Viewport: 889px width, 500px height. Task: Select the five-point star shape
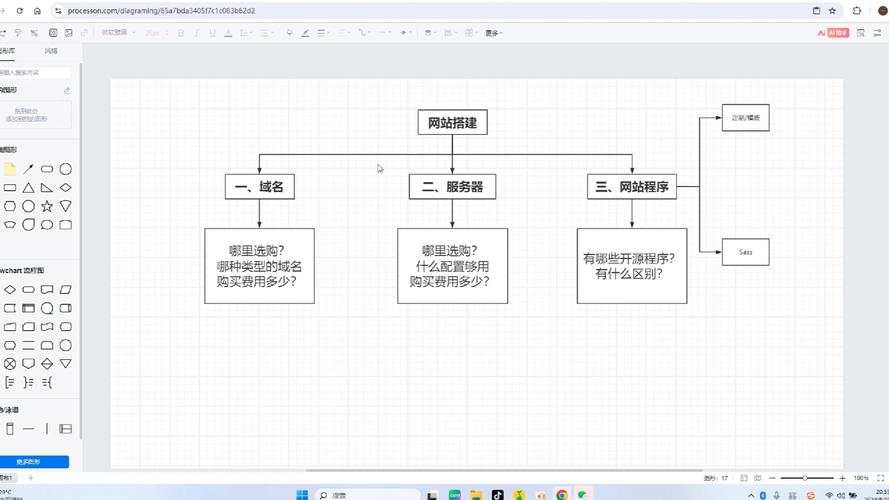coord(47,206)
